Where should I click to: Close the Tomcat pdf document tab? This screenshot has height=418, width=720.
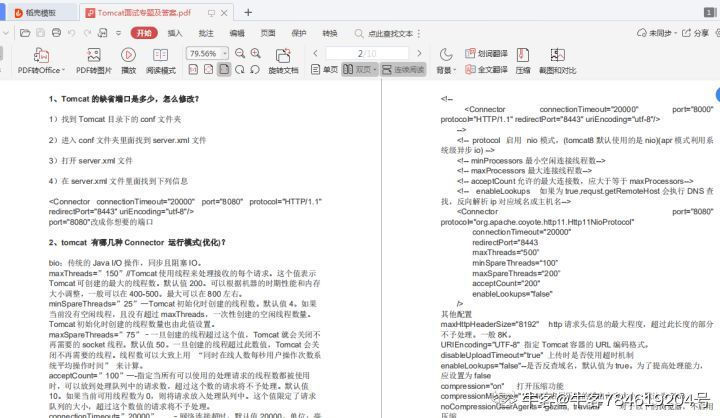tap(224, 13)
